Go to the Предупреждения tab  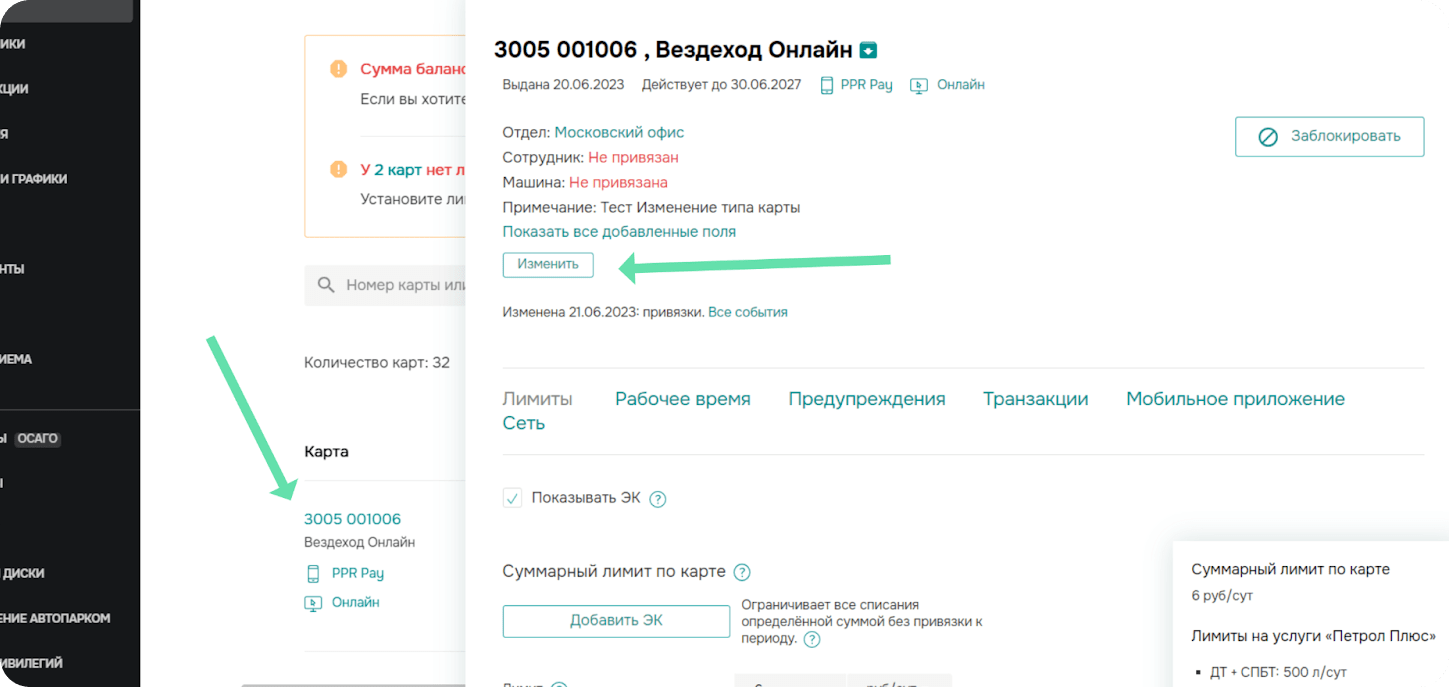866,399
